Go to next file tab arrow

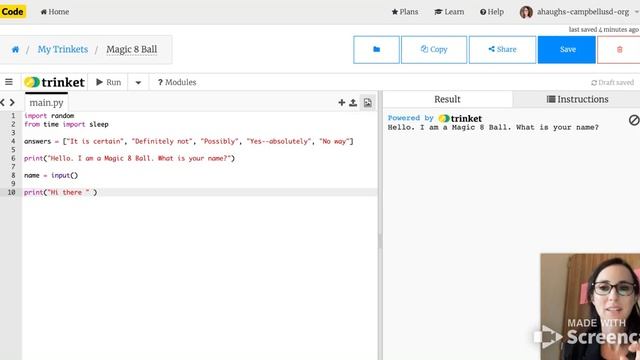point(12,102)
